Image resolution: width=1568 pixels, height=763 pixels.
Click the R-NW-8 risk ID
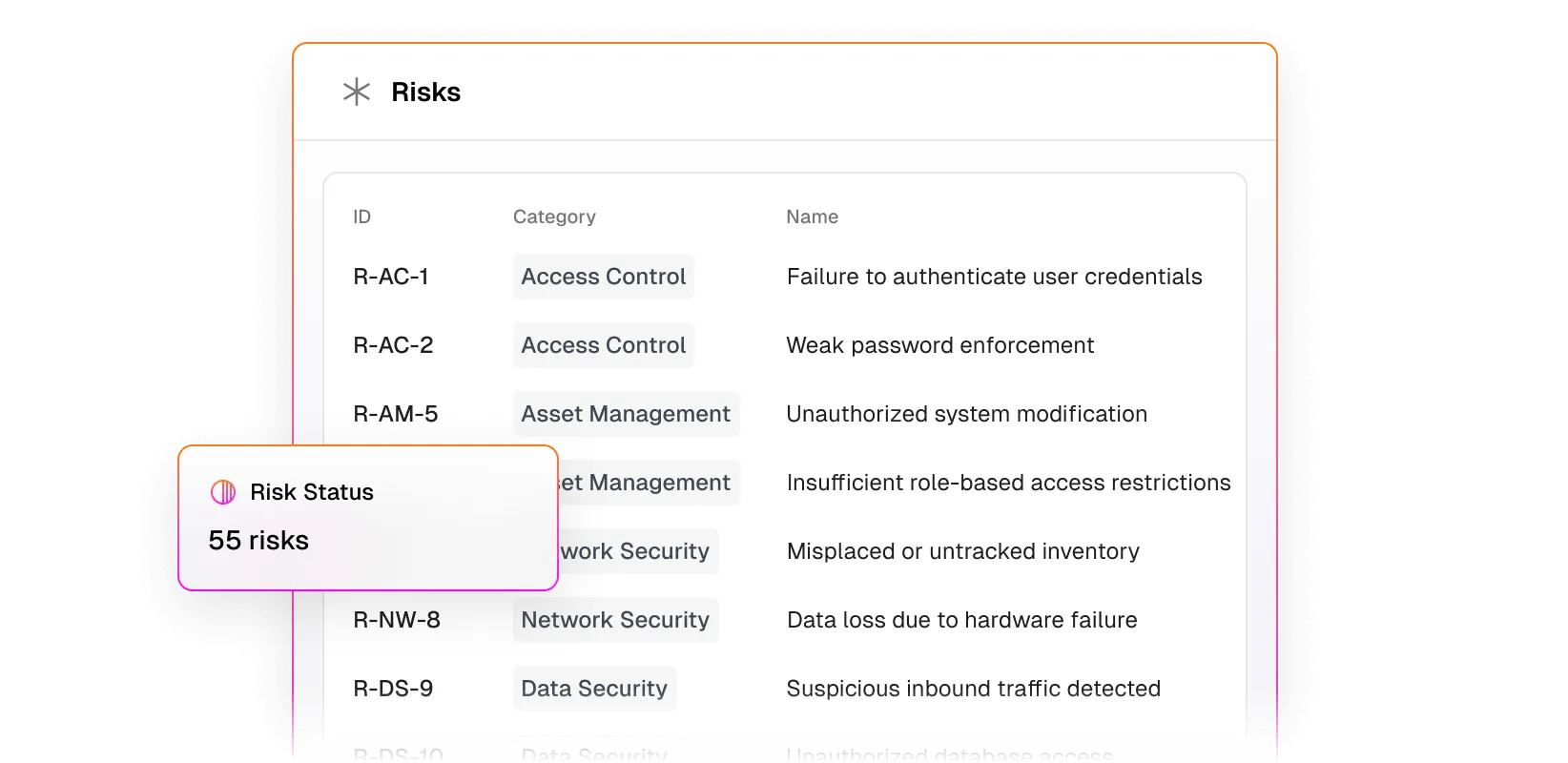tap(397, 620)
